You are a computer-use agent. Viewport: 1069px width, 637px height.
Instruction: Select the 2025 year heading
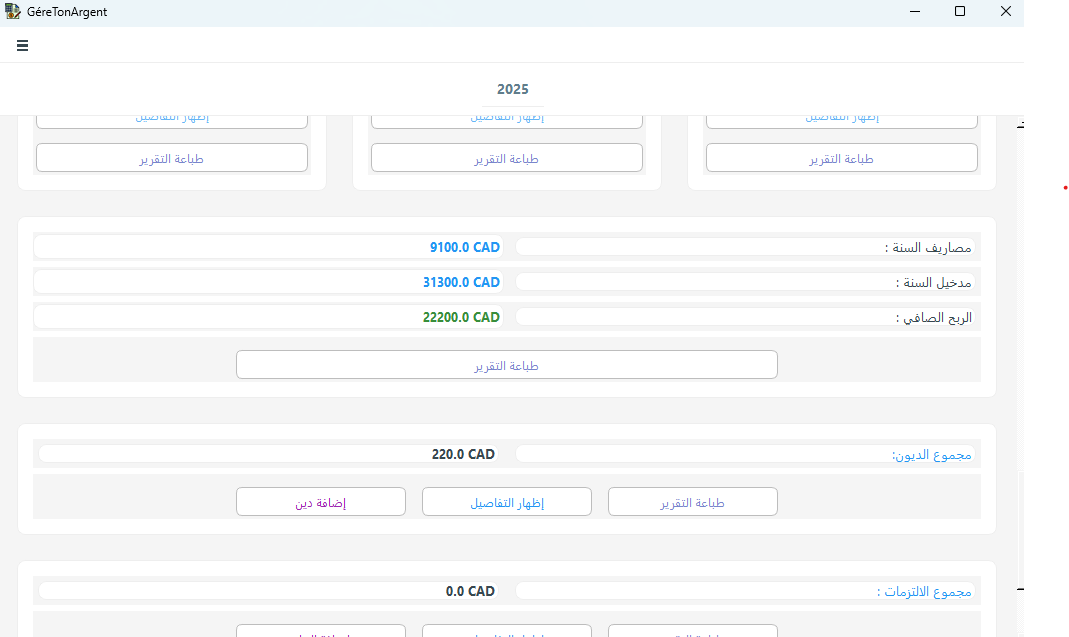512,89
